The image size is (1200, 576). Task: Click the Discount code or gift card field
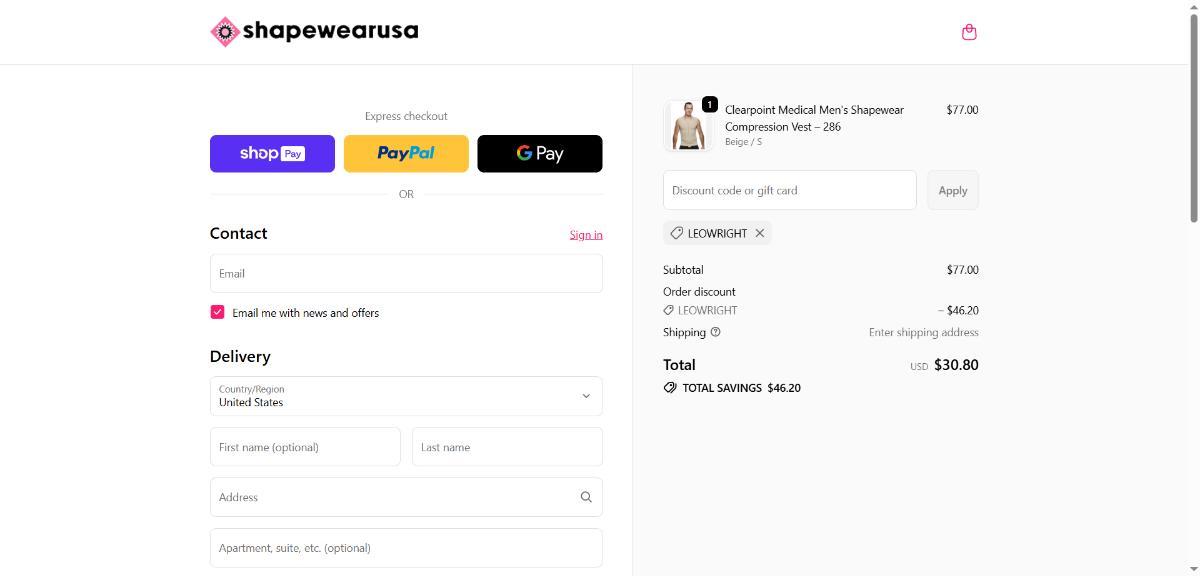point(789,190)
